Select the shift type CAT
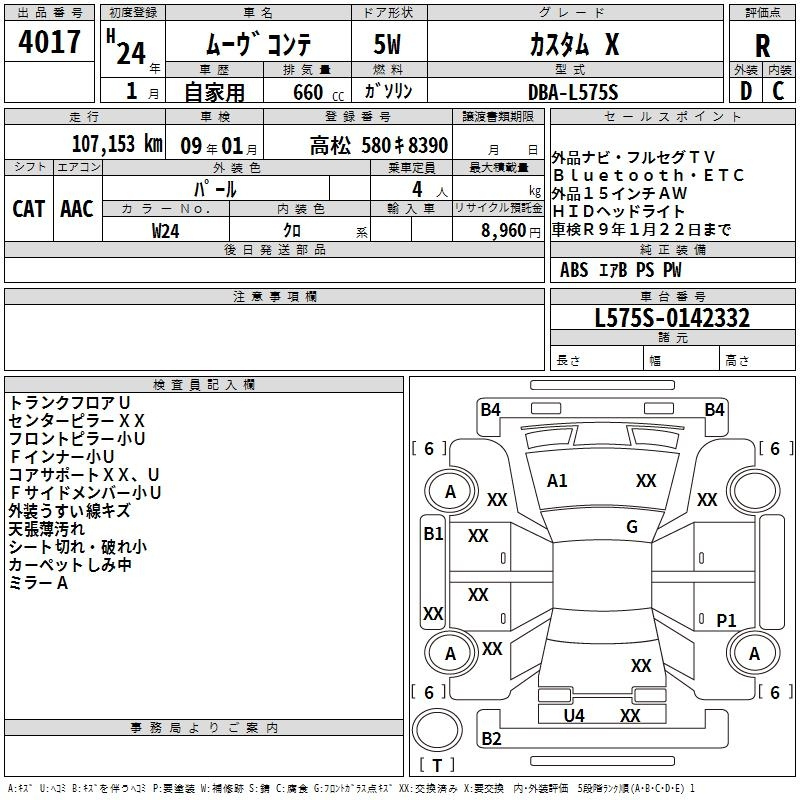800x800 pixels. [x=29, y=209]
